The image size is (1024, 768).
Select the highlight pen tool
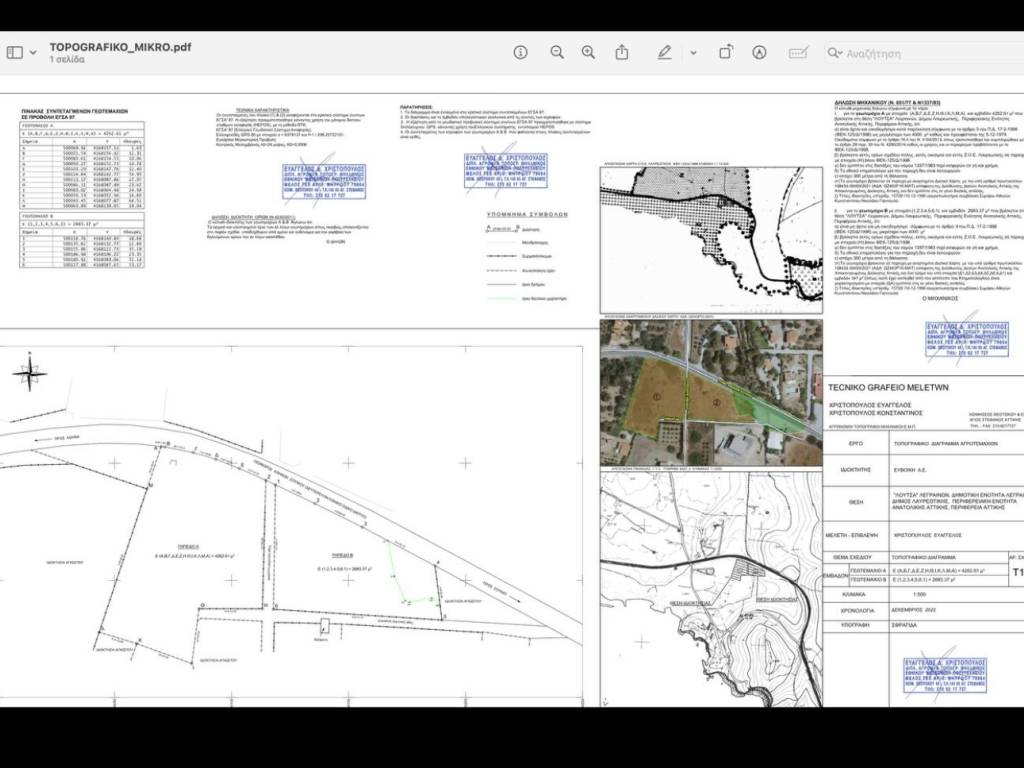tap(665, 52)
